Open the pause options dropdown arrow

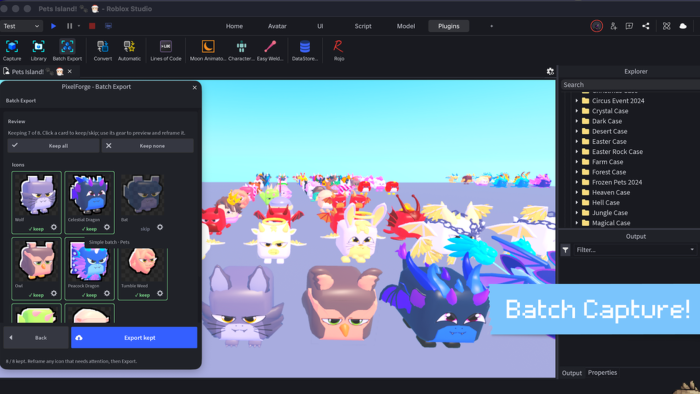pyautogui.click(x=79, y=26)
